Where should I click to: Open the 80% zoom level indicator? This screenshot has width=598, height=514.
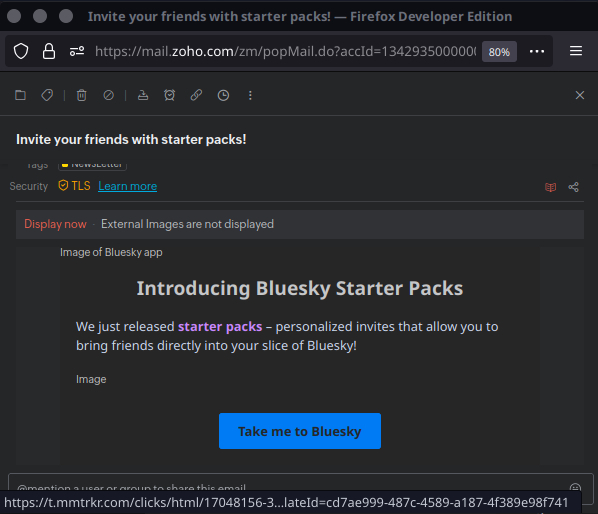[x=499, y=51]
